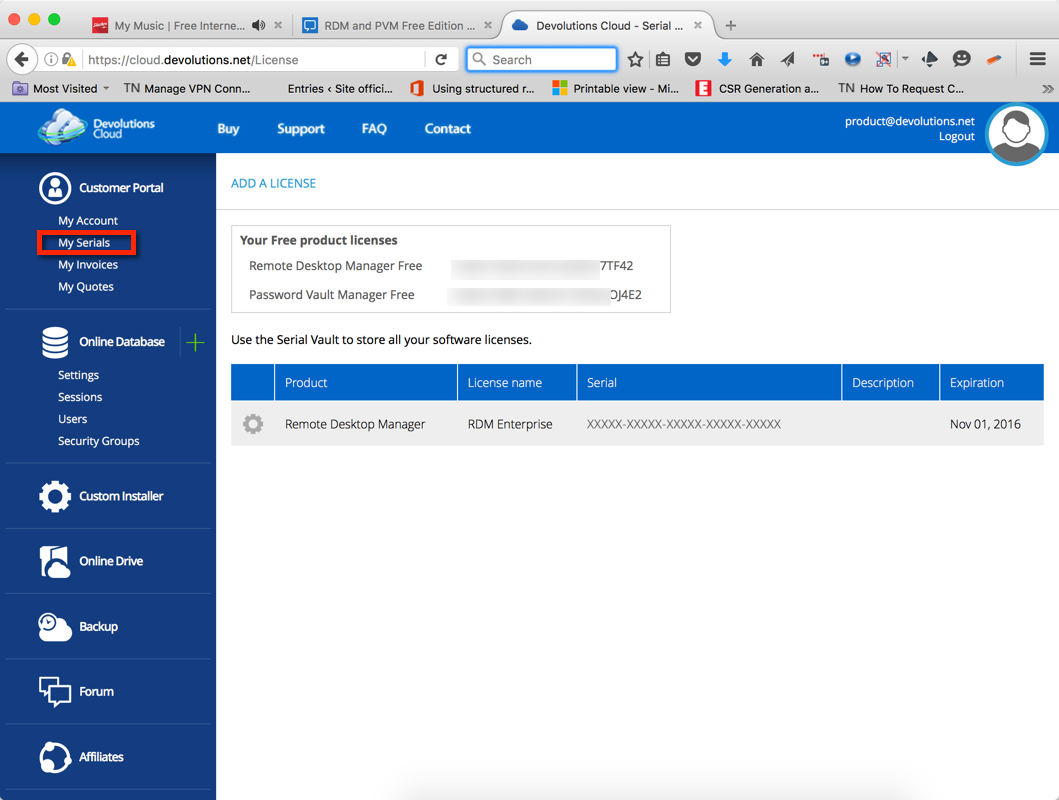Screen dimensions: 1059x800
Task: Open the Printable view bookmark
Action: [x=615, y=88]
